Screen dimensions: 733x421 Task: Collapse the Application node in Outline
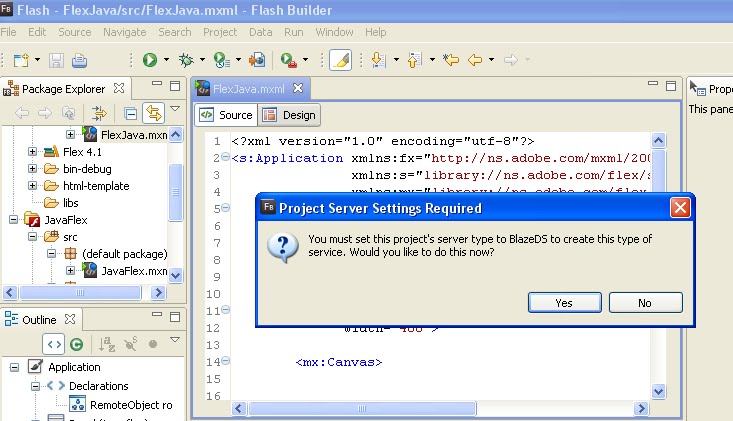click(14, 367)
